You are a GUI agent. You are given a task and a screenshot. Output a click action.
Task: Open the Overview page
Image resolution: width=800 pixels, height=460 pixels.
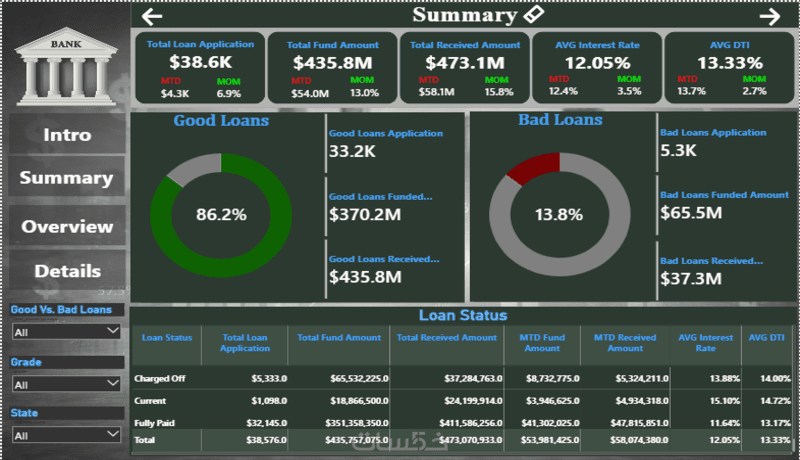click(x=67, y=226)
